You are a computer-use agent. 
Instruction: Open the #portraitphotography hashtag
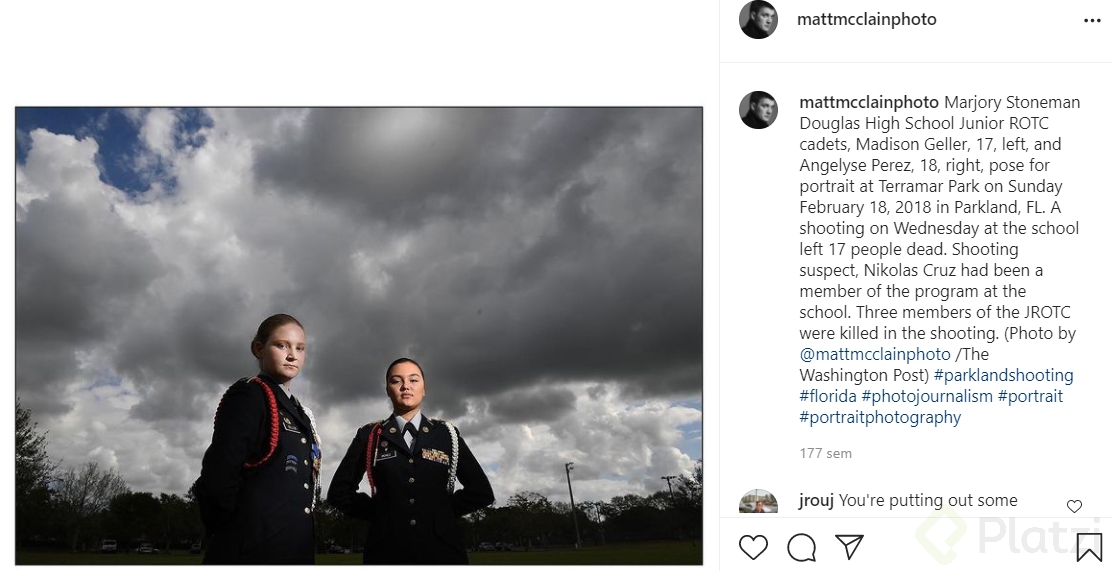[880, 417]
